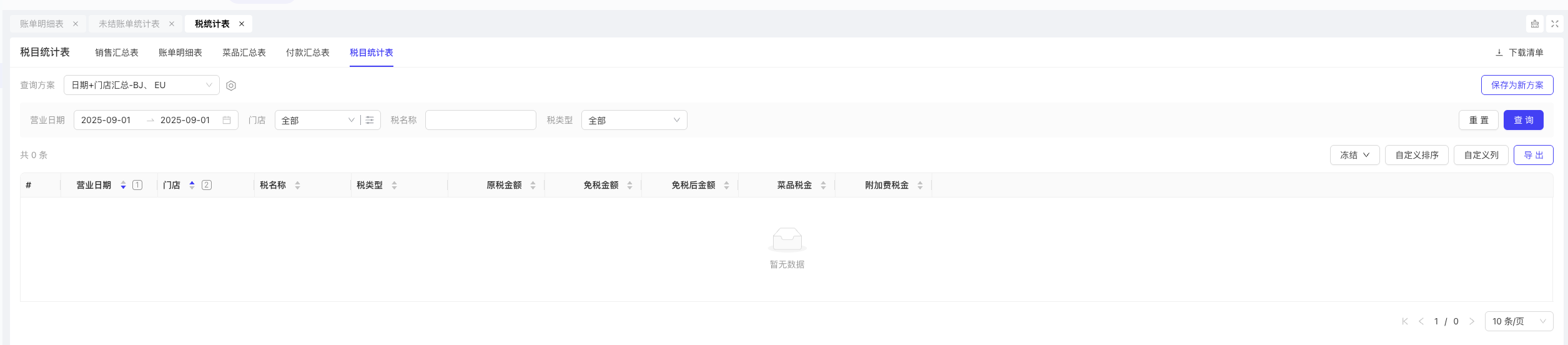Click the 保存为新方案 button
Screen dimensions: 1568x345
(1517, 85)
